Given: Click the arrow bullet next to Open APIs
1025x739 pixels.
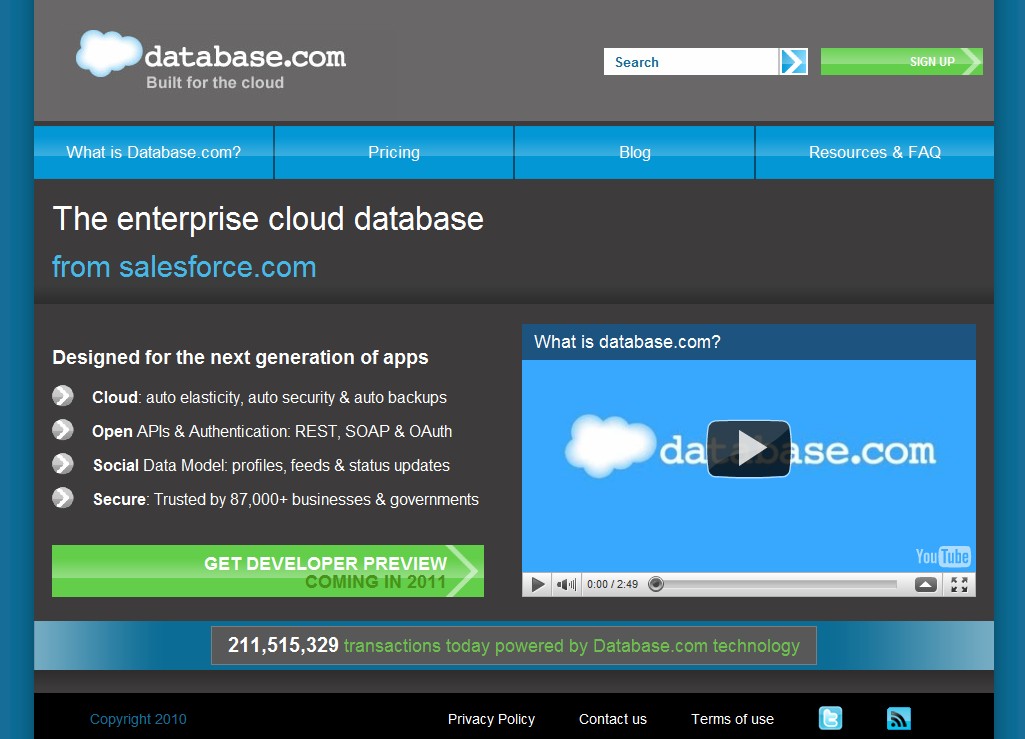Looking at the screenshot, I should 63,430.
